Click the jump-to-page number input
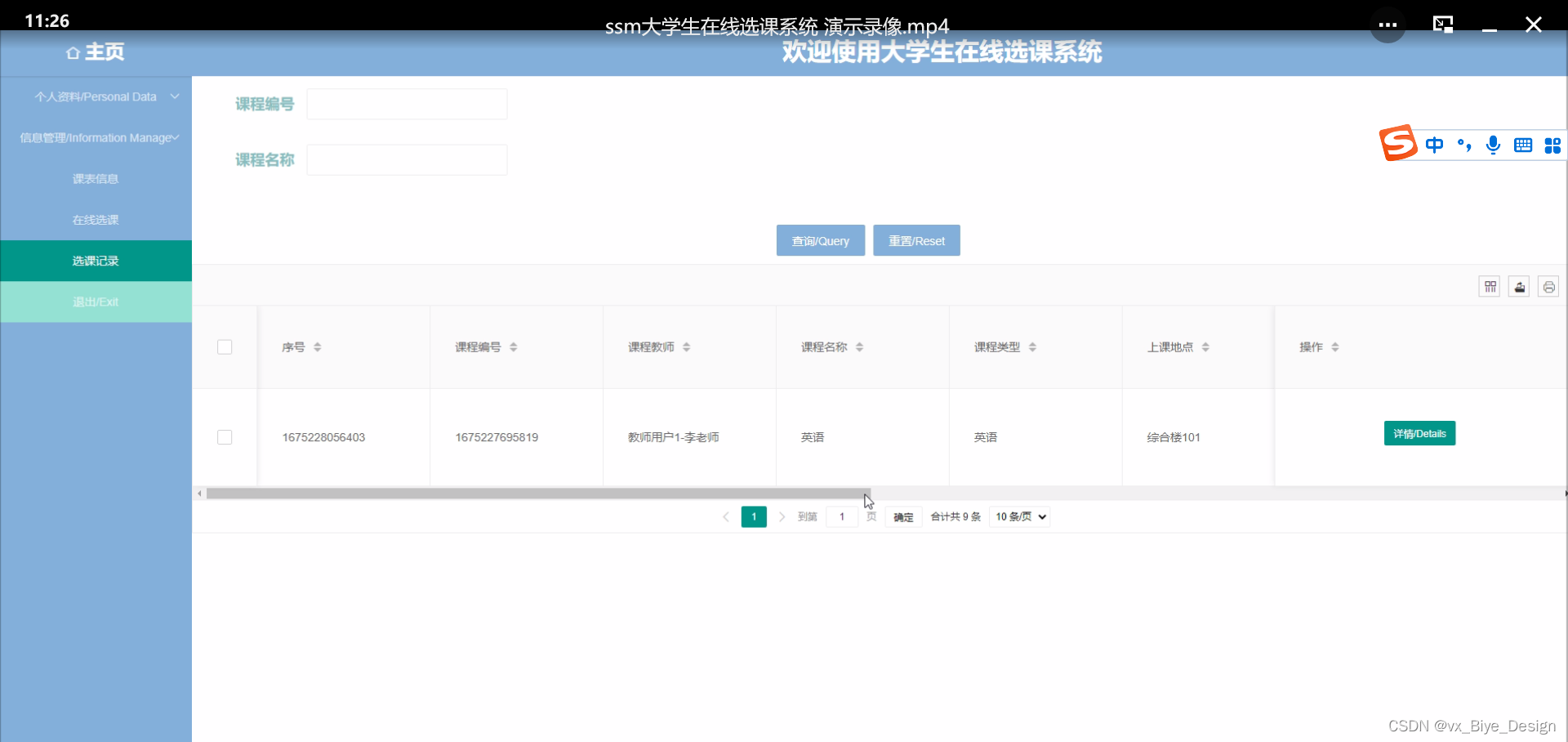The width and height of the screenshot is (1568, 742). 842,516
